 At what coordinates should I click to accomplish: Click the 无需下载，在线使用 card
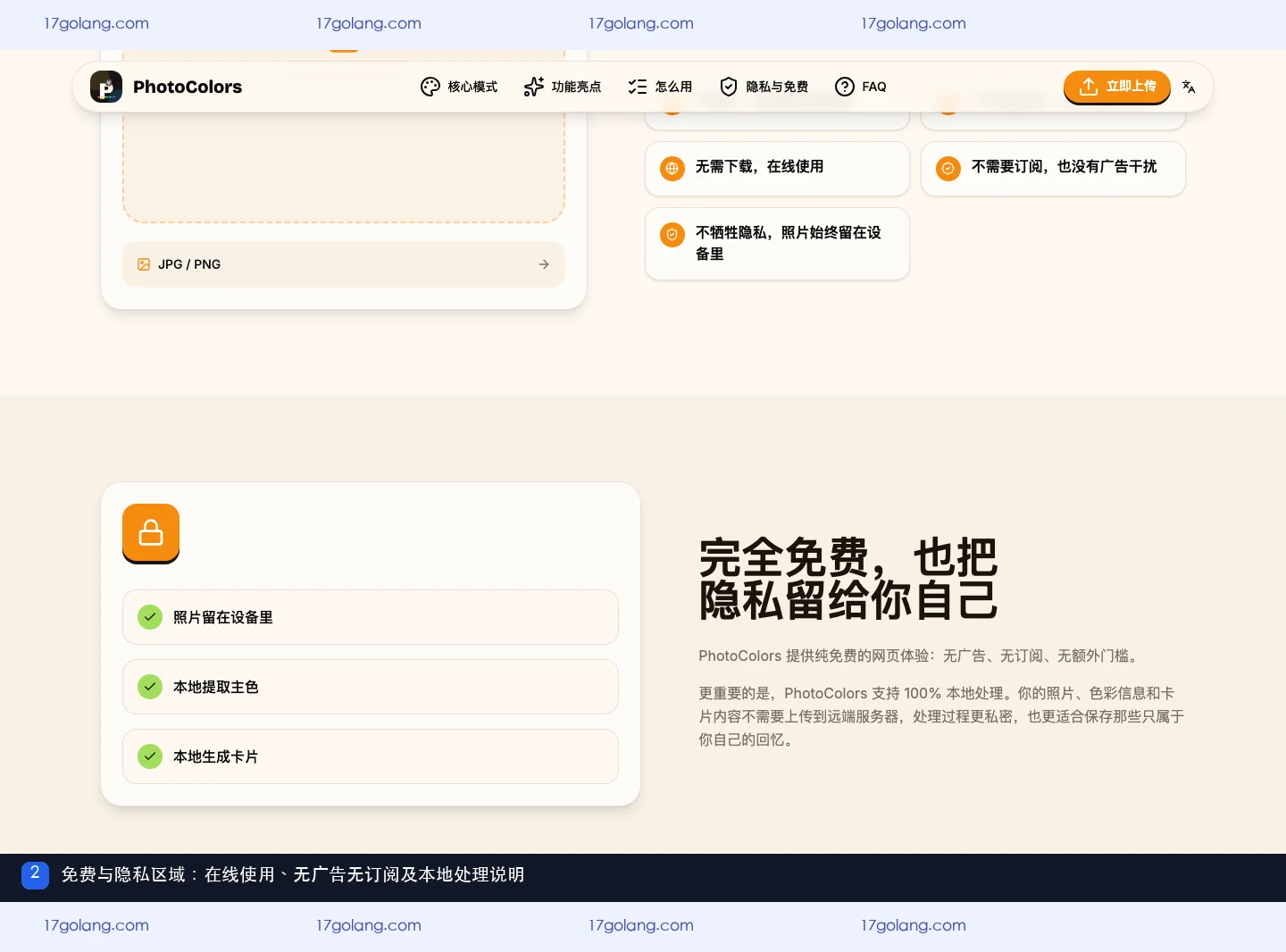click(x=777, y=168)
